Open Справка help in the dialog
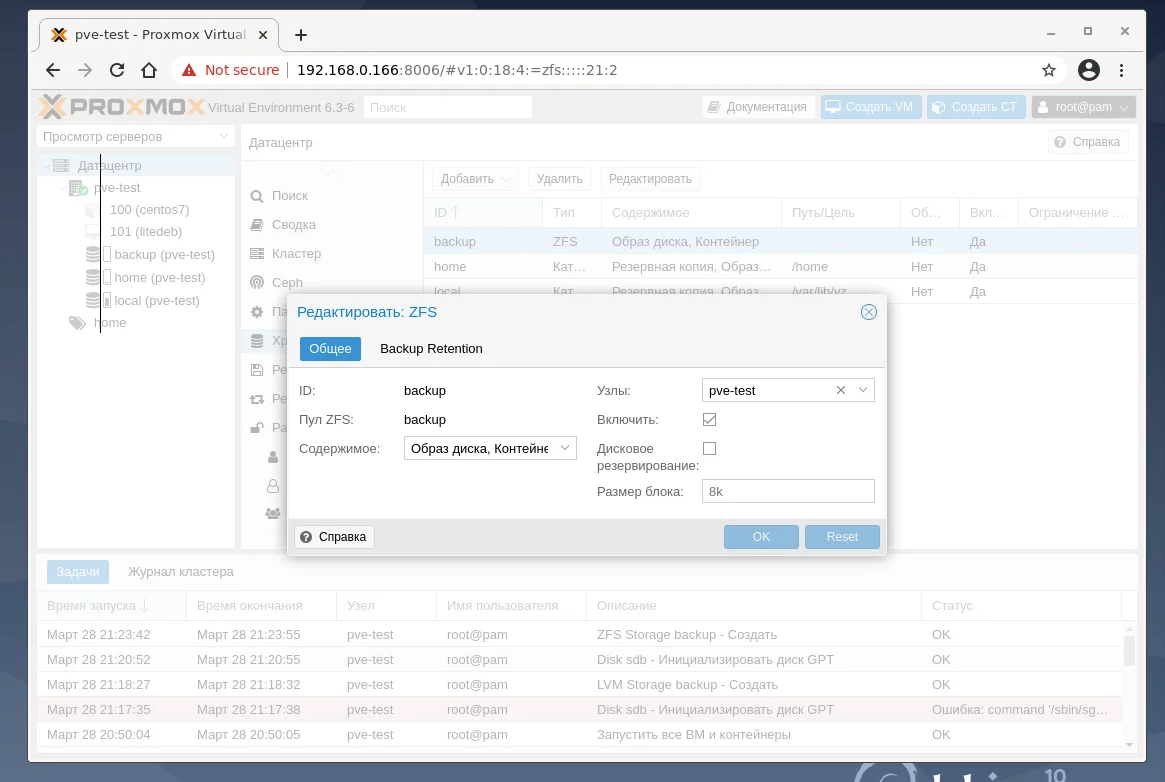The image size is (1165, 782). (x=334, y=536)
